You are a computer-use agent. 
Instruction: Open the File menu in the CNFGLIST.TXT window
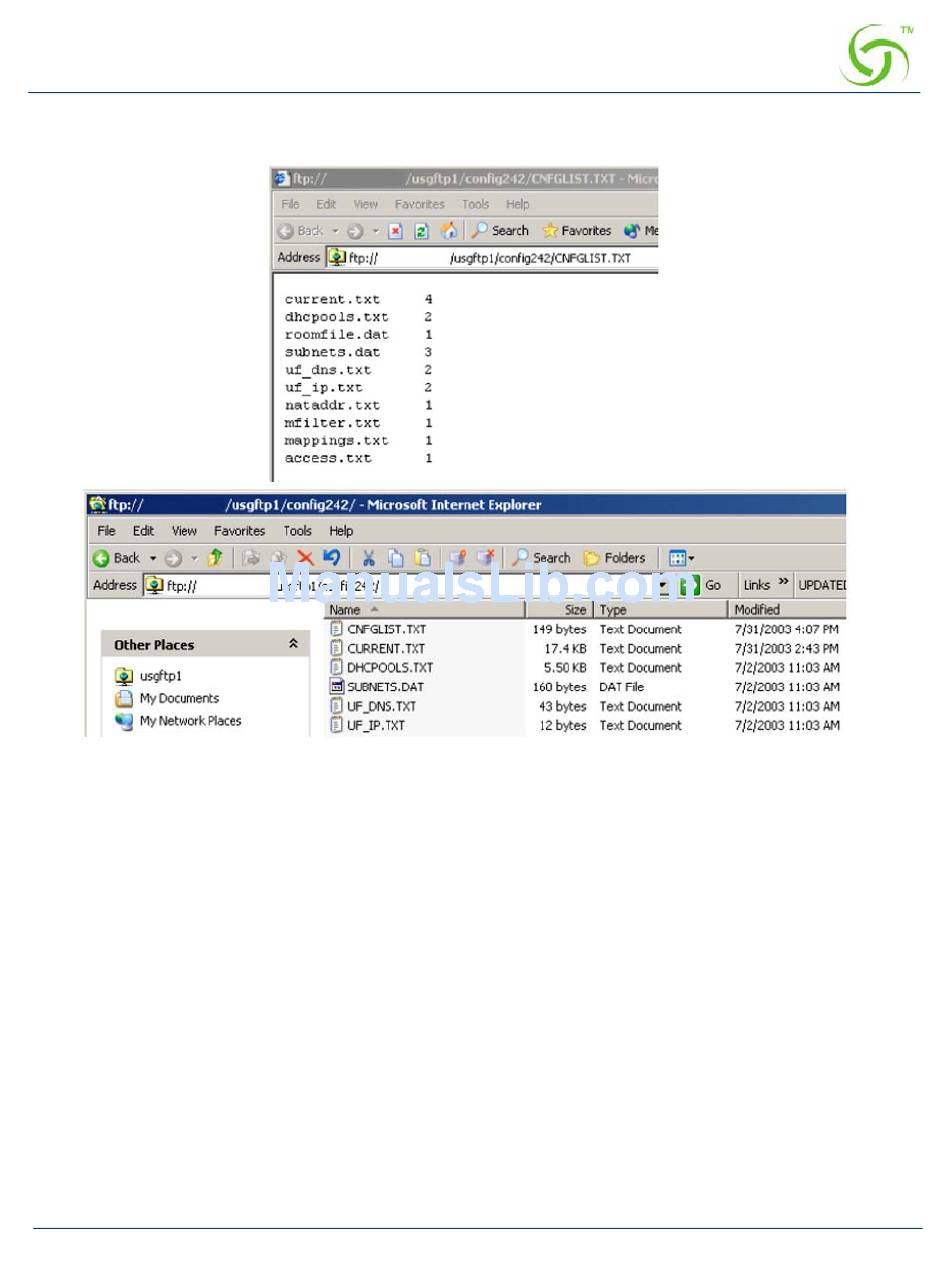(290, 204)
